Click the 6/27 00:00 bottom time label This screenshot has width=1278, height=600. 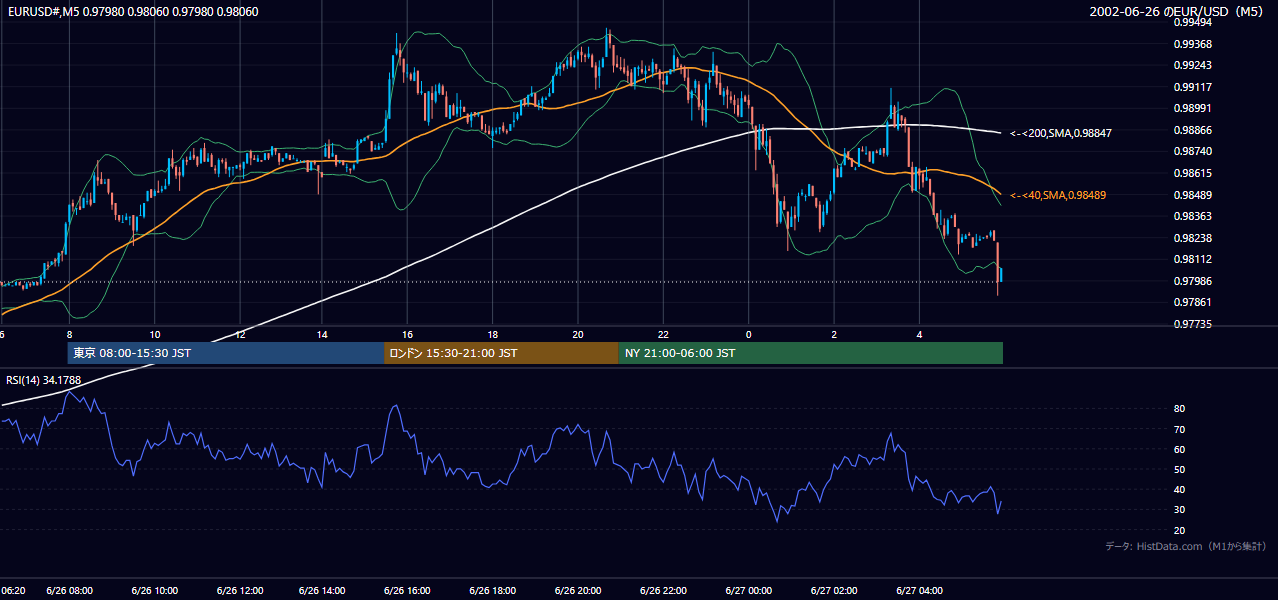(748, 591)
